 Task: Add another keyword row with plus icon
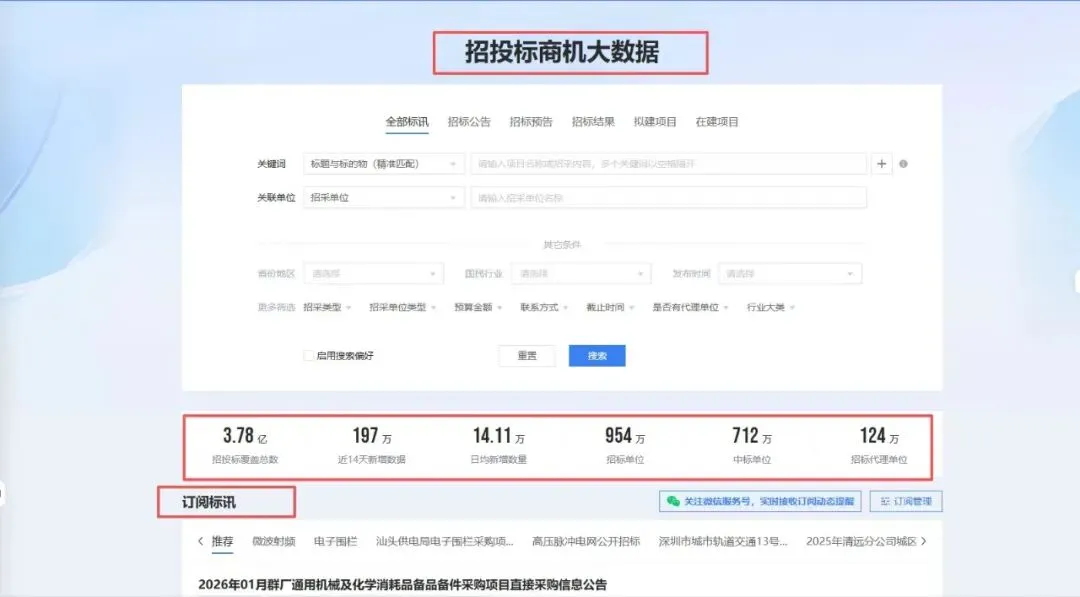click(x=882, y=164)
